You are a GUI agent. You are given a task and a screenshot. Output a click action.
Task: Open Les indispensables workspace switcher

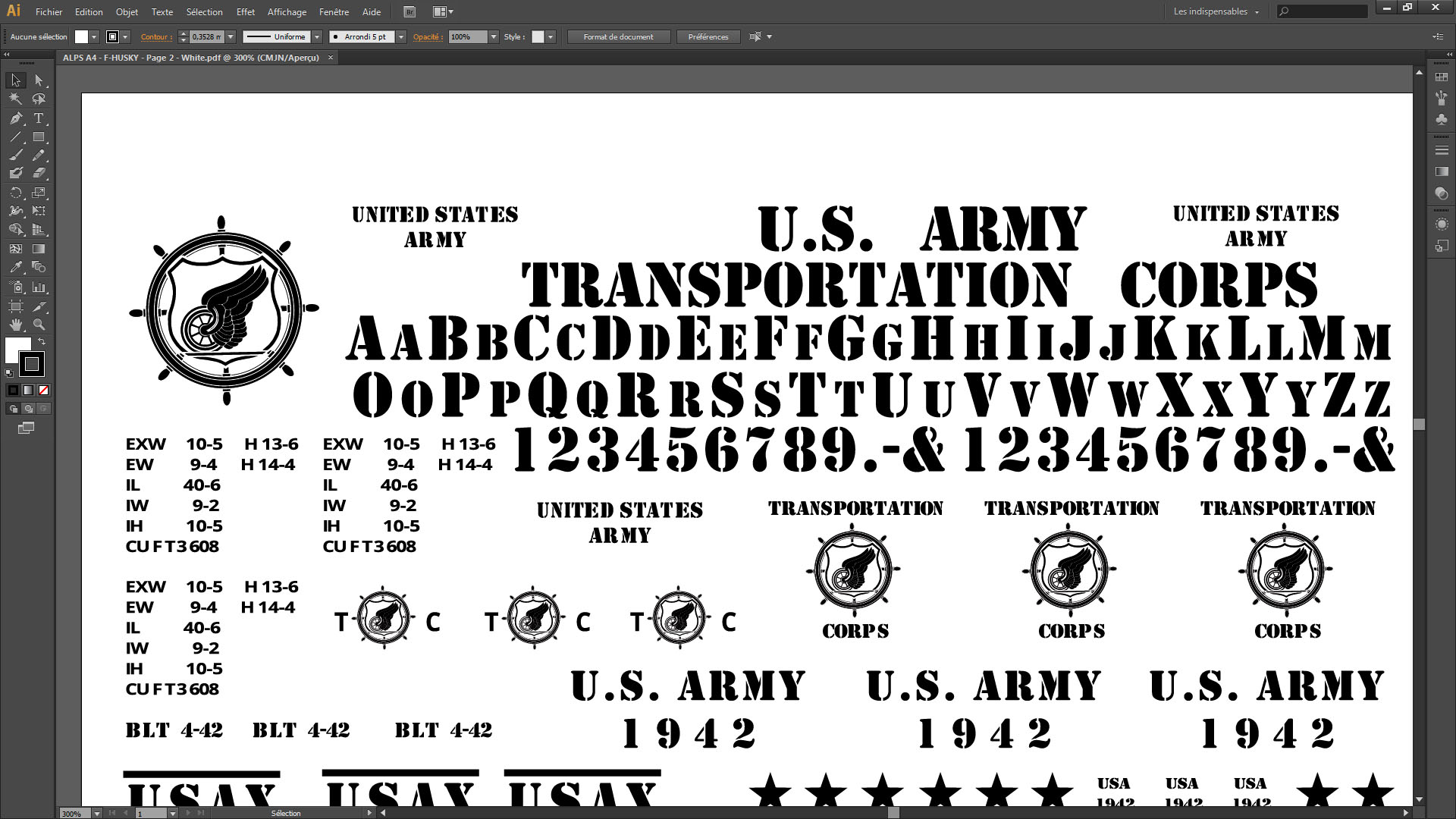tap(1216, 11)
